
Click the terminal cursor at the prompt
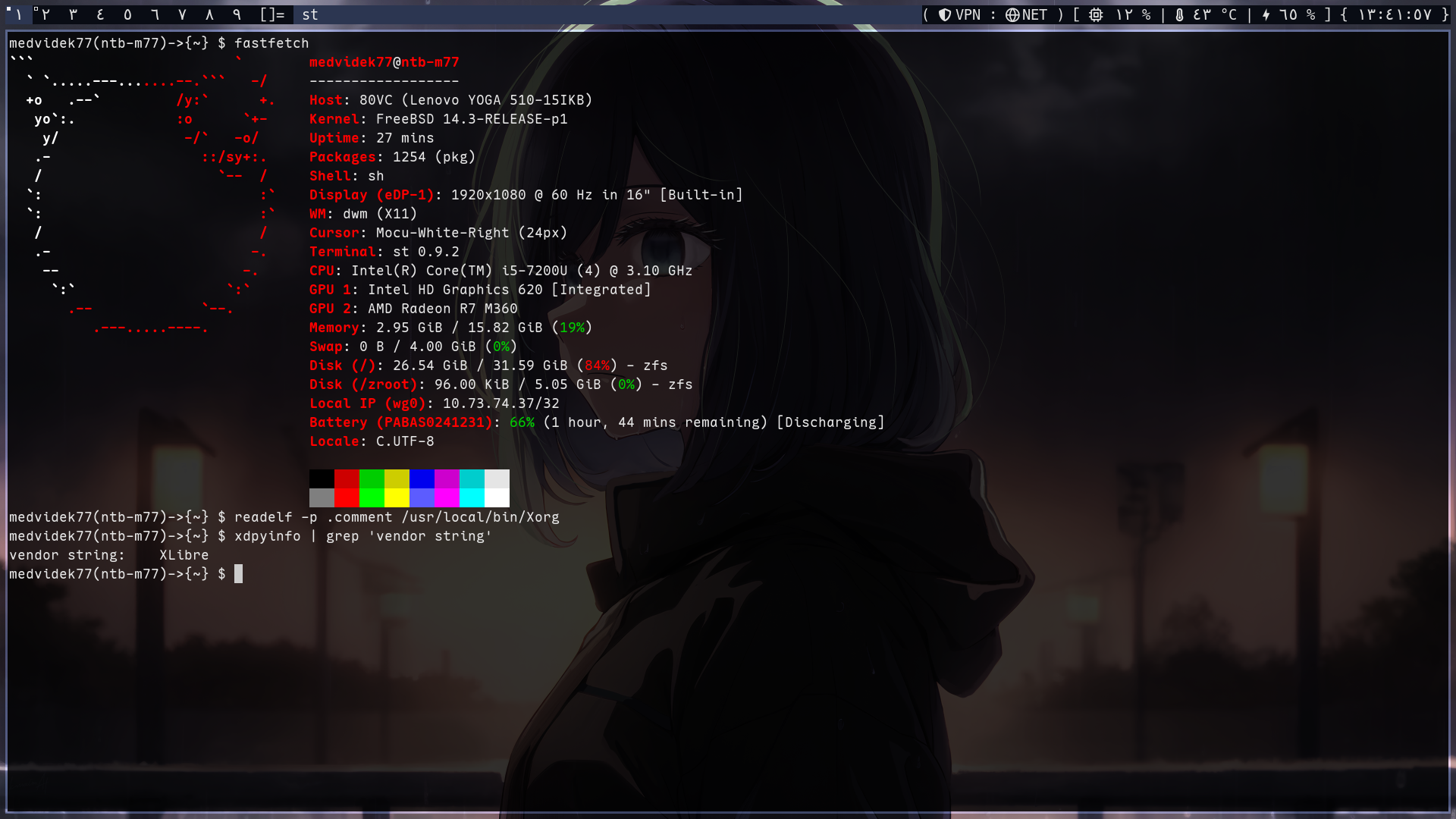238,574
